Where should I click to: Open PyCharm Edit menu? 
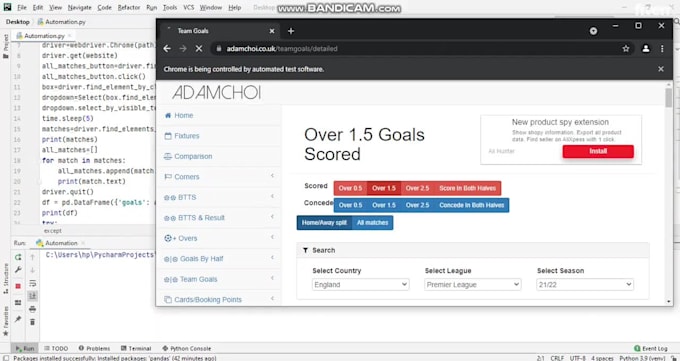pyautogui.click(x=38, y=7)
